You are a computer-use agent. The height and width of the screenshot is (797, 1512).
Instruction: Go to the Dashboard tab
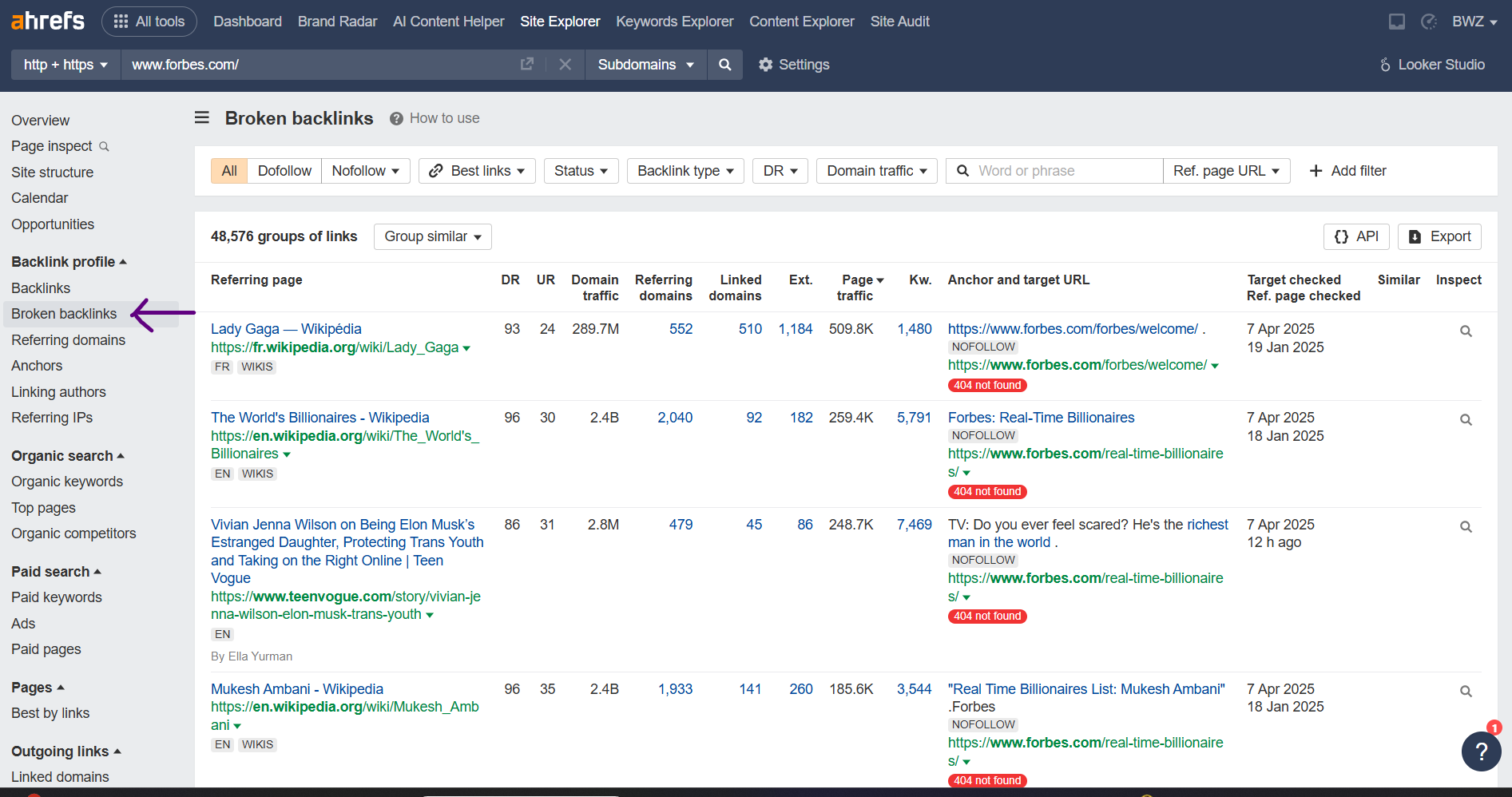pyautogui.click(x=248, y=22)
